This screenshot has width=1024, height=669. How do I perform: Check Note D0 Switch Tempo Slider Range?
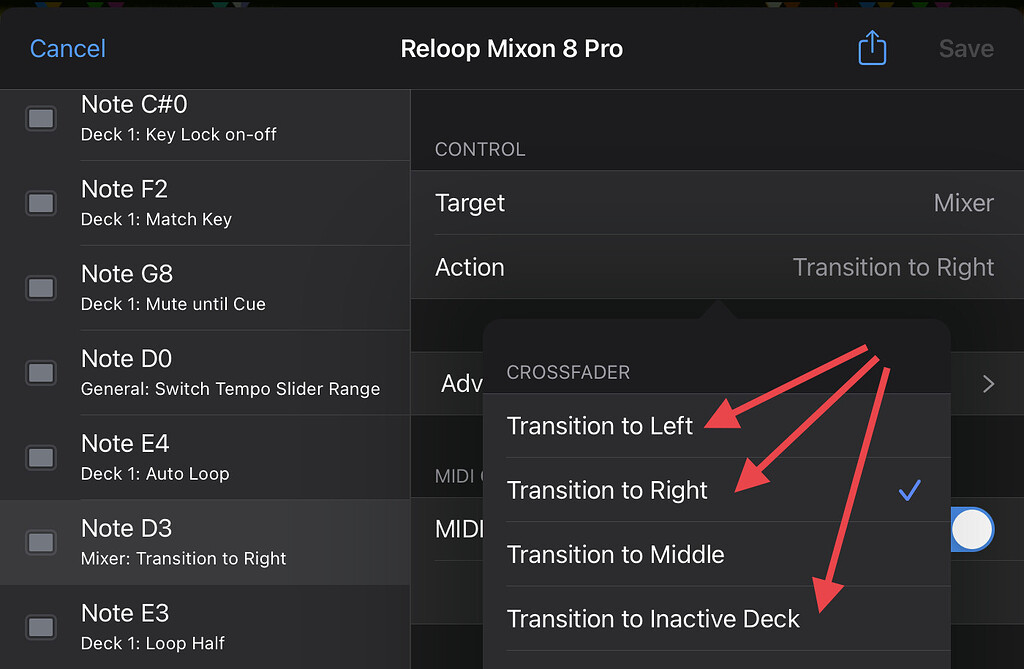click(40, 373)
